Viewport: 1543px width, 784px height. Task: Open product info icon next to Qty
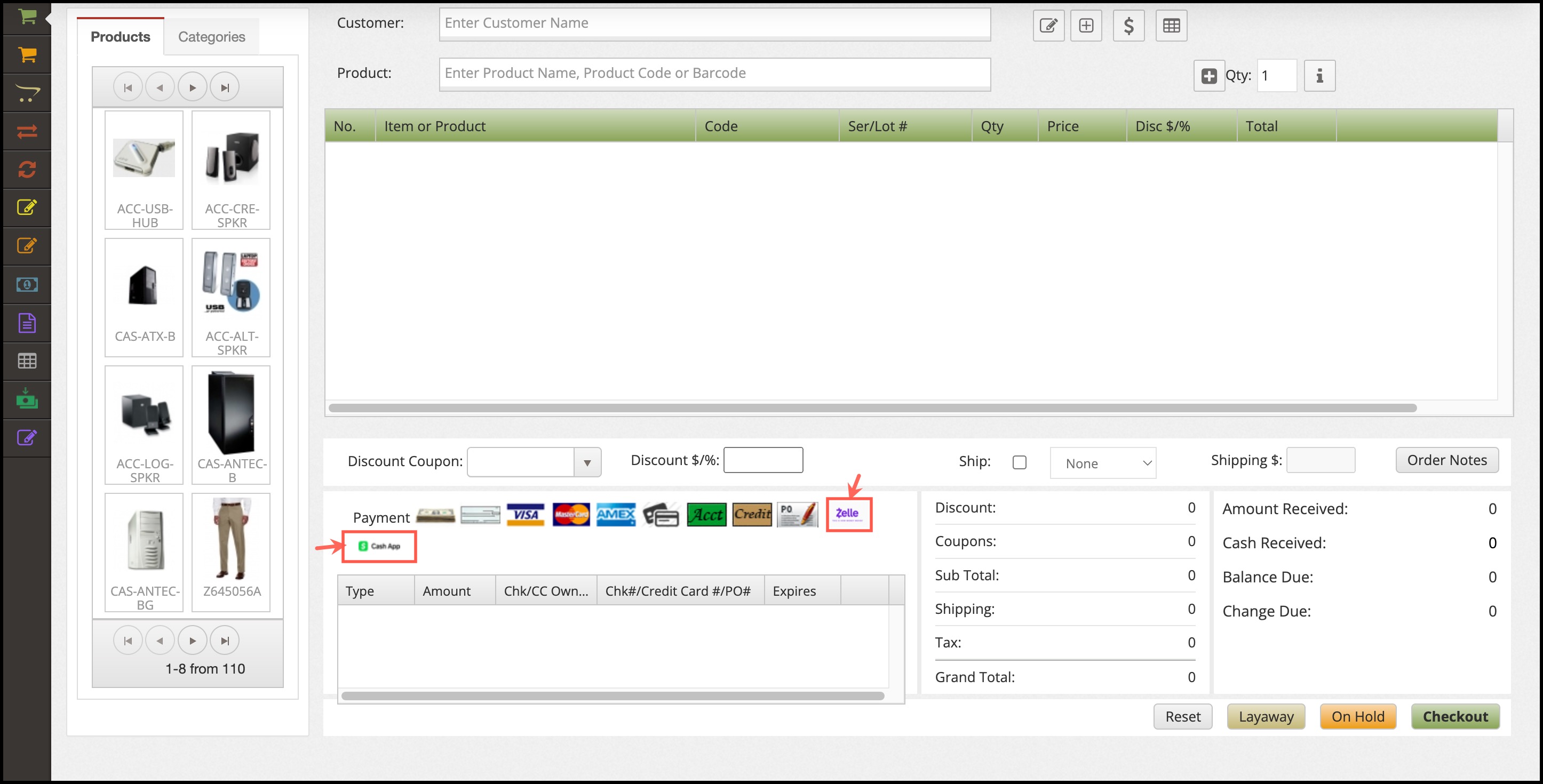click(x=1319, y=76)
